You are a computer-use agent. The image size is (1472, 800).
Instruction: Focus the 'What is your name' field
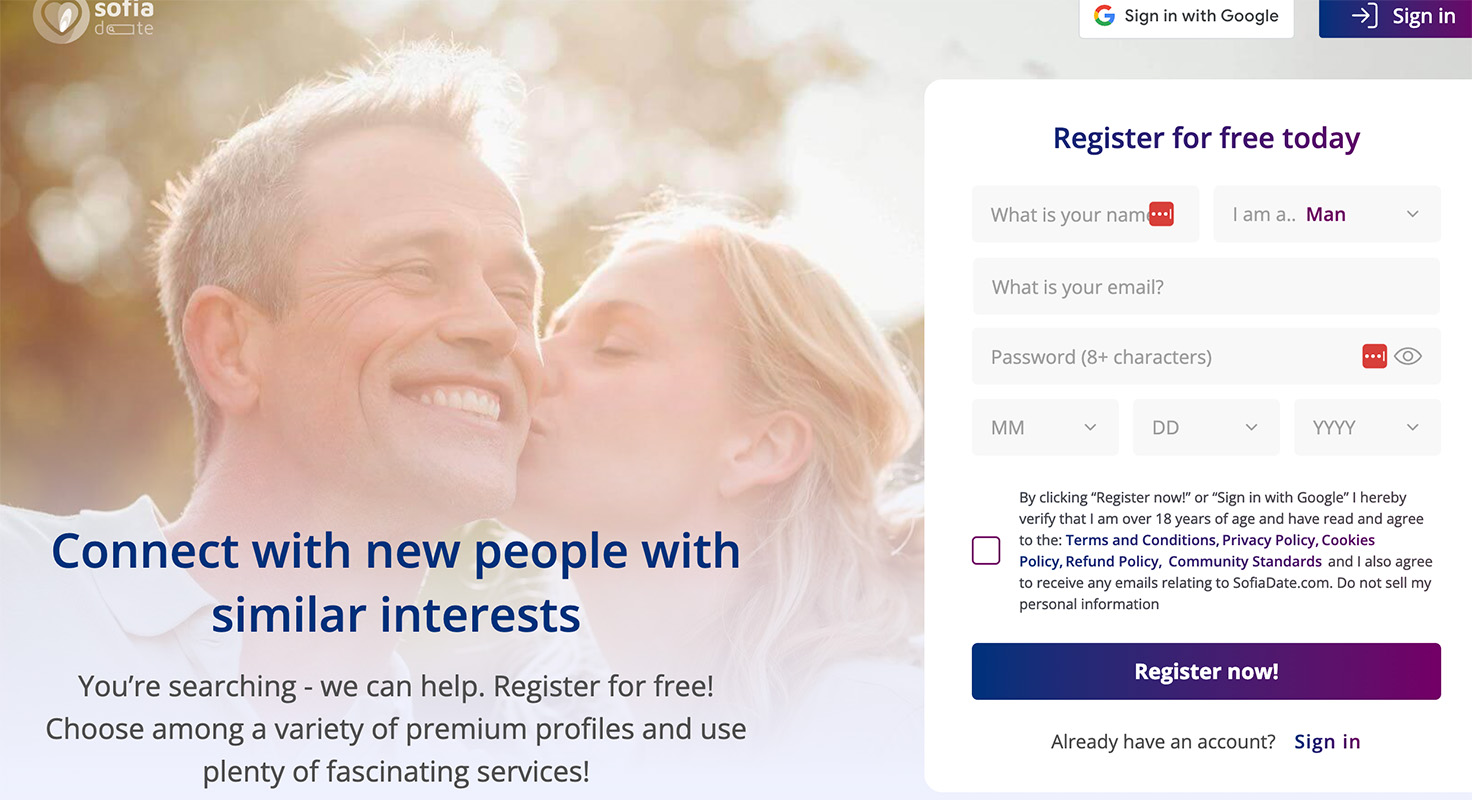pyautogui.click(x=1065, y=214)
